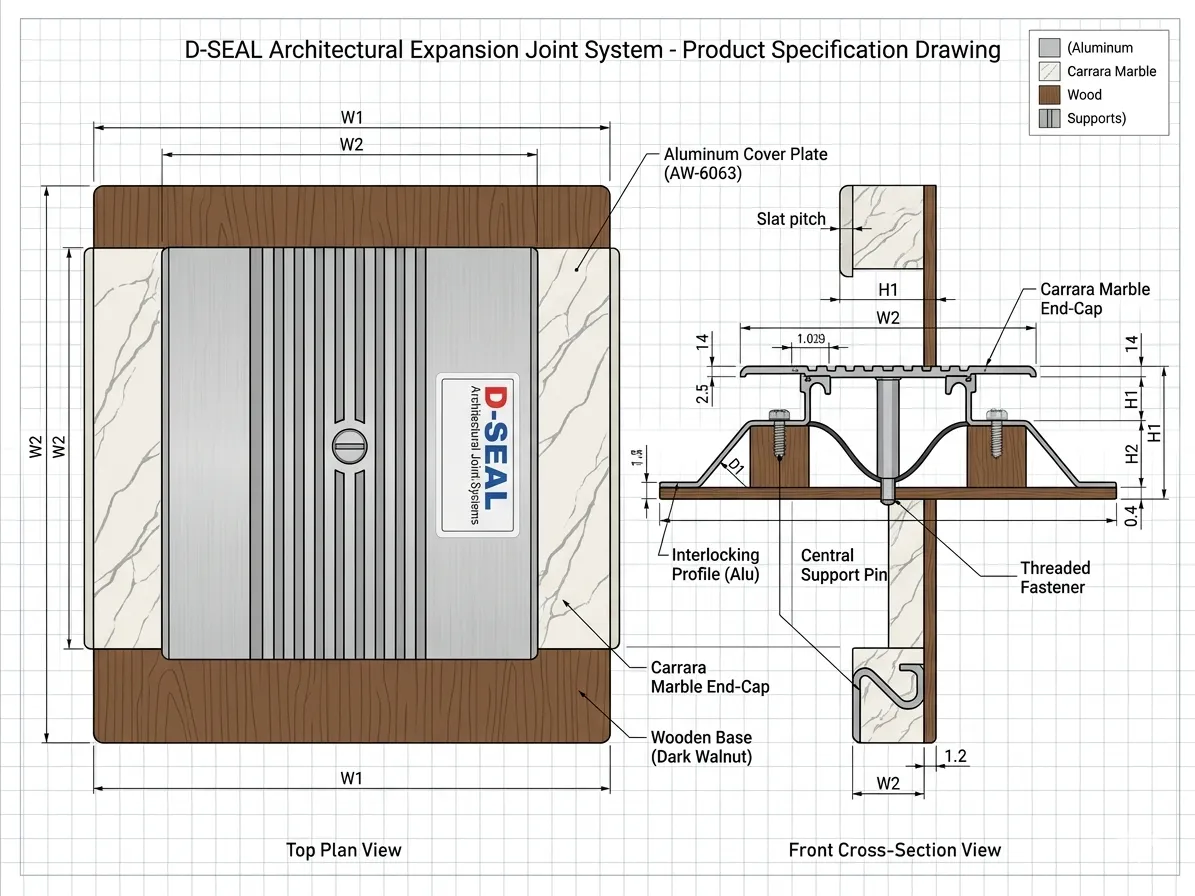The width and height of the screenshot is (1195, 896).
Task: Click the W1 label below the plan view
Action: pyautogui.click(x=351, y=778)
